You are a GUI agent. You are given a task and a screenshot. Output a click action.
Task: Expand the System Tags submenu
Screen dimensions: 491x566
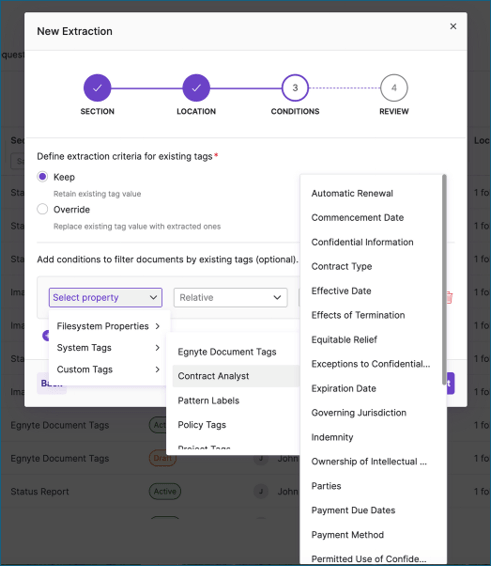(108, 348)
